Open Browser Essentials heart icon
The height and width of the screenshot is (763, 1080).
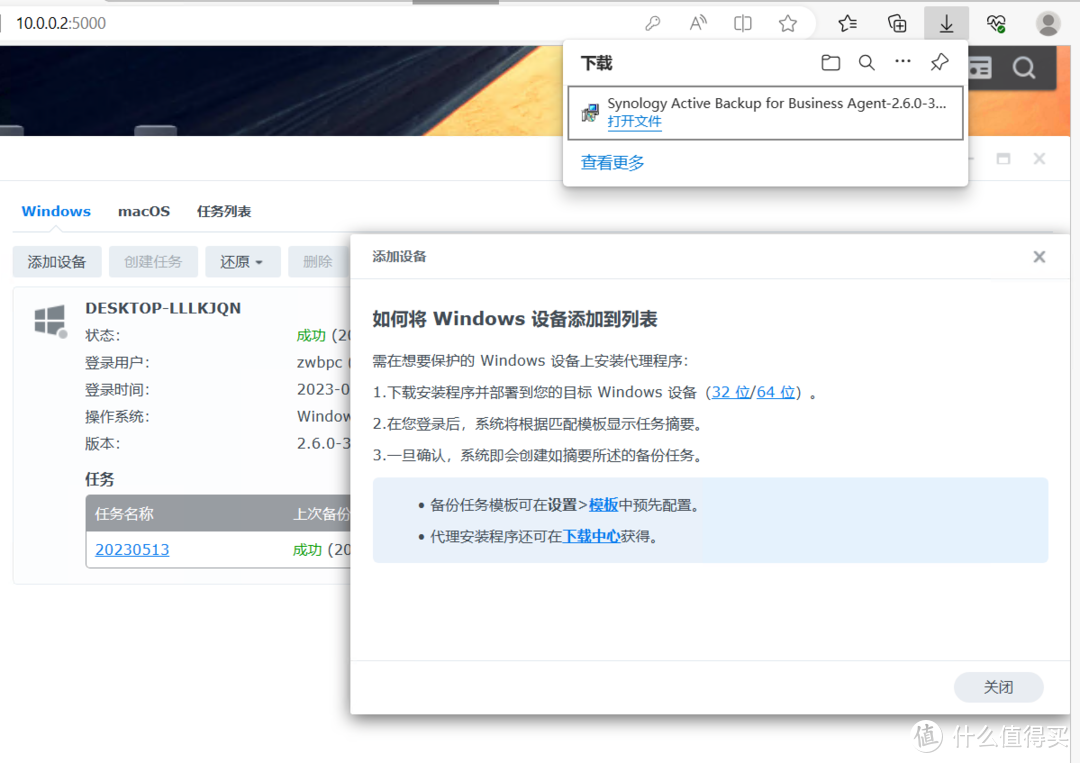996,24
